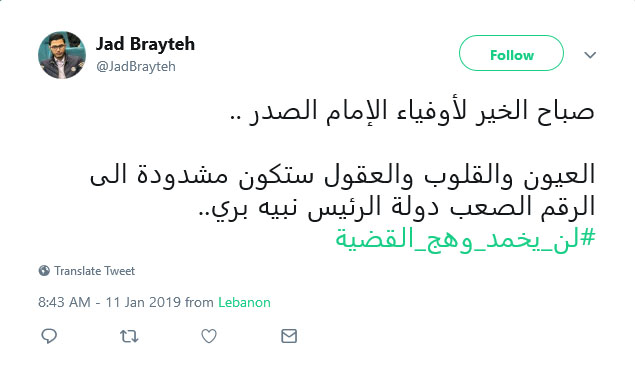Viewport: 635px width, 365px height.
Task: Open the @JadBrayteh handle
Action: [x=136, y=66]
